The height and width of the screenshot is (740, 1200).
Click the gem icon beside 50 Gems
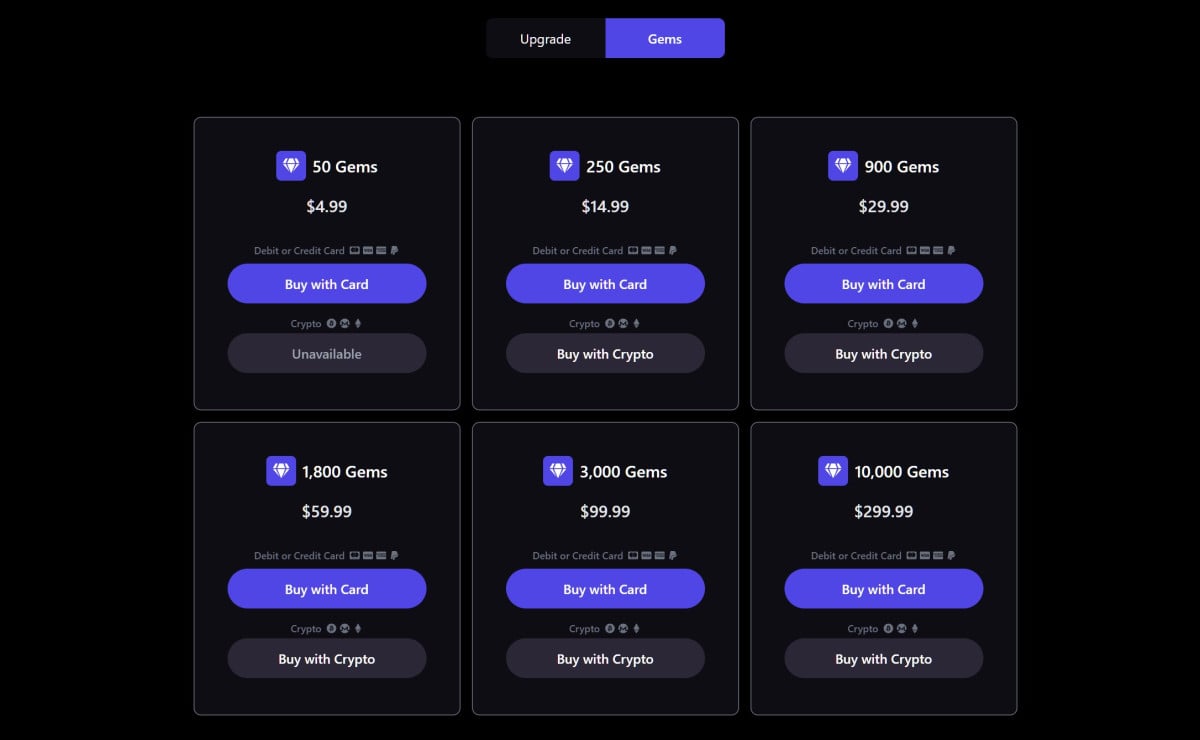[x=291, y=166]
